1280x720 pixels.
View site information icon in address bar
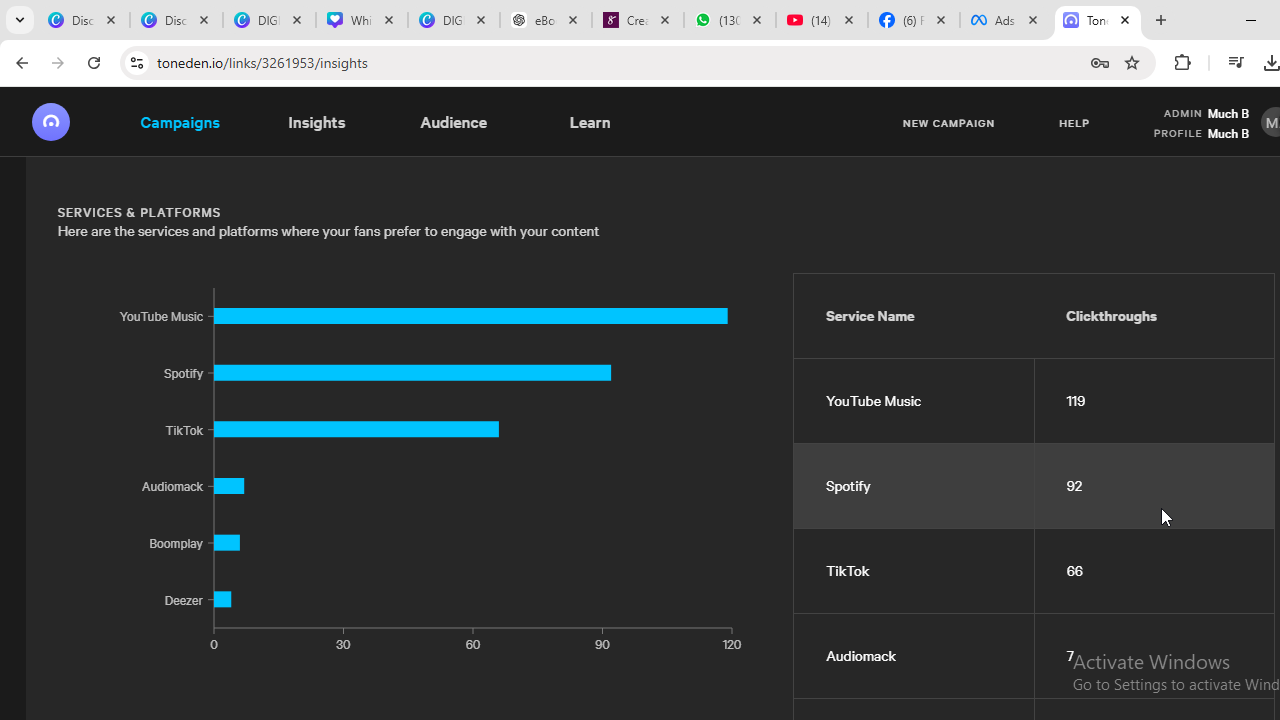pos(136,63)
